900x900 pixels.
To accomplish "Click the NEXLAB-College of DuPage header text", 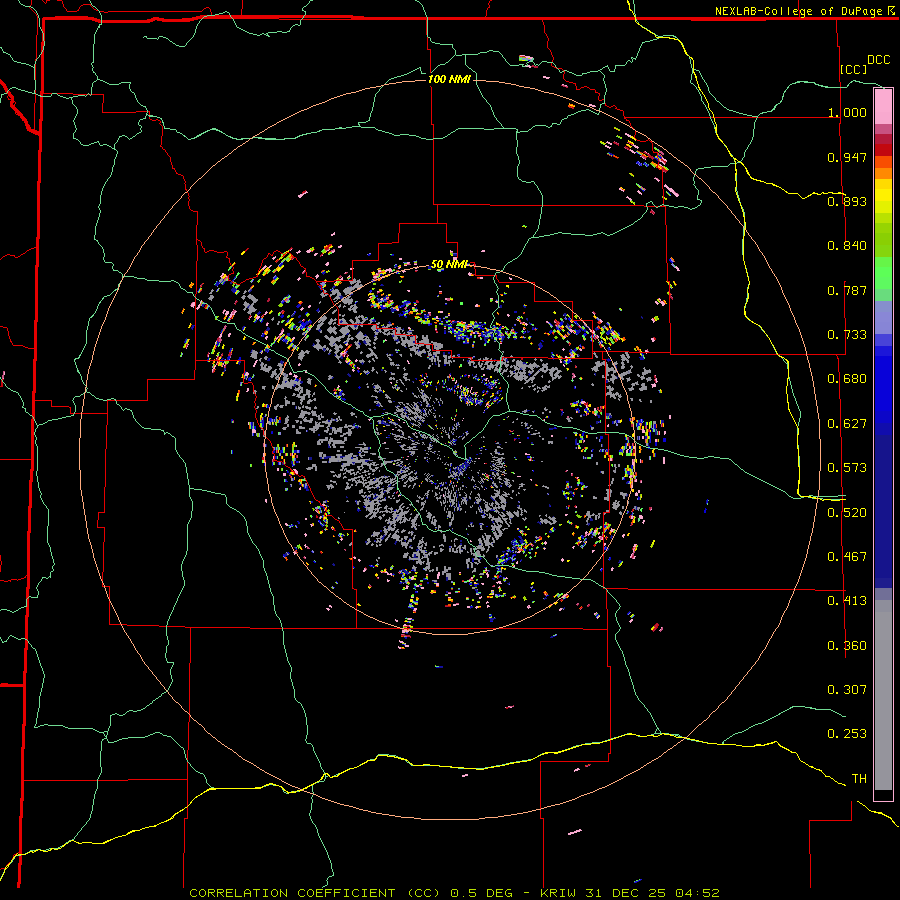I will point(798,11).
